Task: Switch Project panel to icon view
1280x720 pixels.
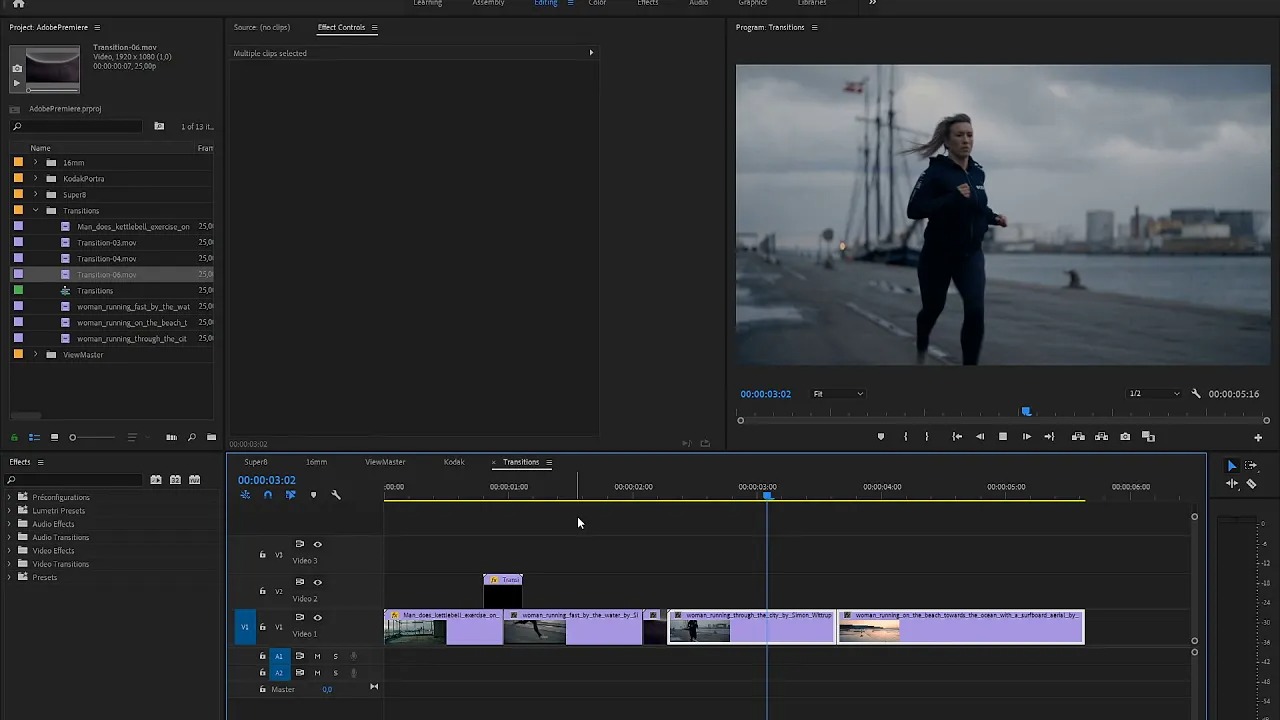Action: 54,437
